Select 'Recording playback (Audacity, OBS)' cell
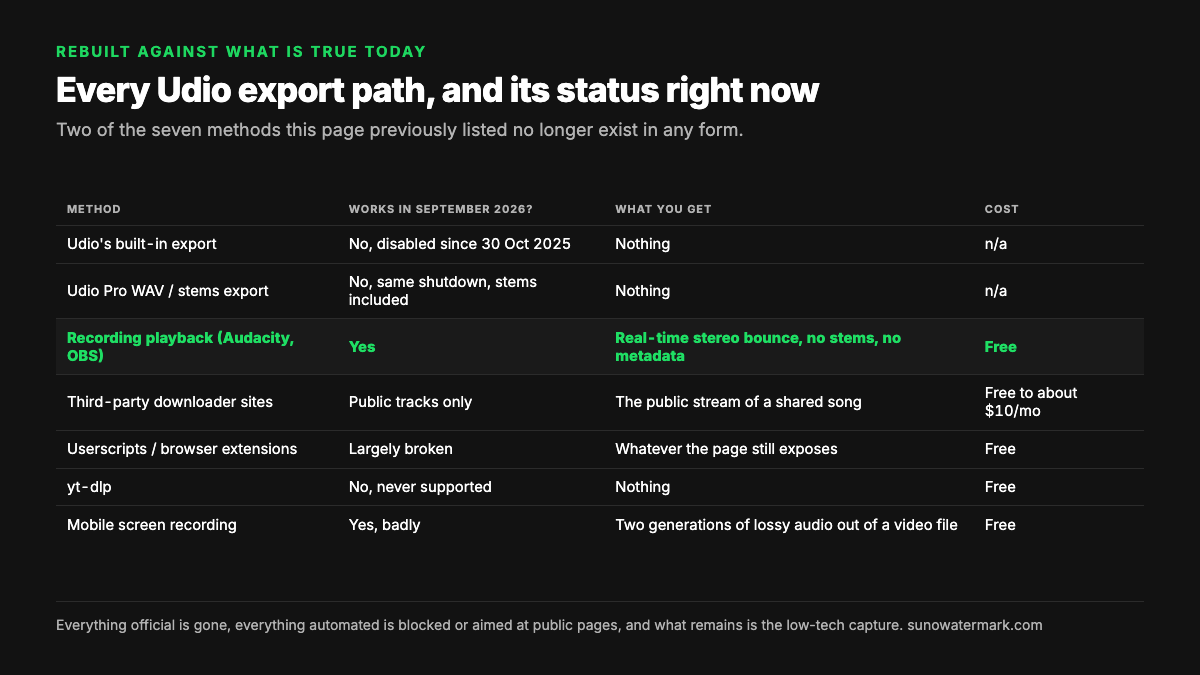Image resolution: width=1200 pixels, height=675 pixels. (181, 347)
